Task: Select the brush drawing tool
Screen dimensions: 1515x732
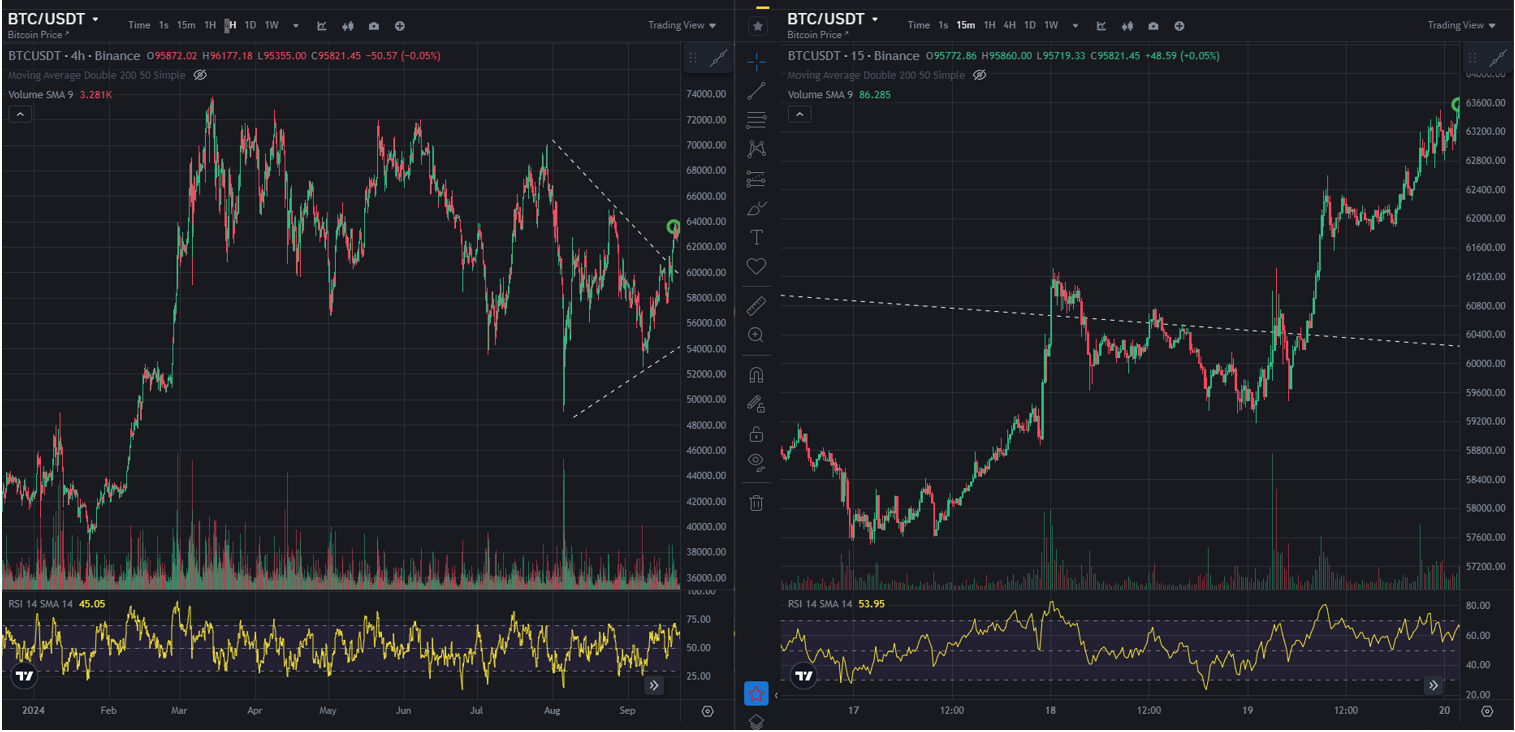Action: coord(756,208)
